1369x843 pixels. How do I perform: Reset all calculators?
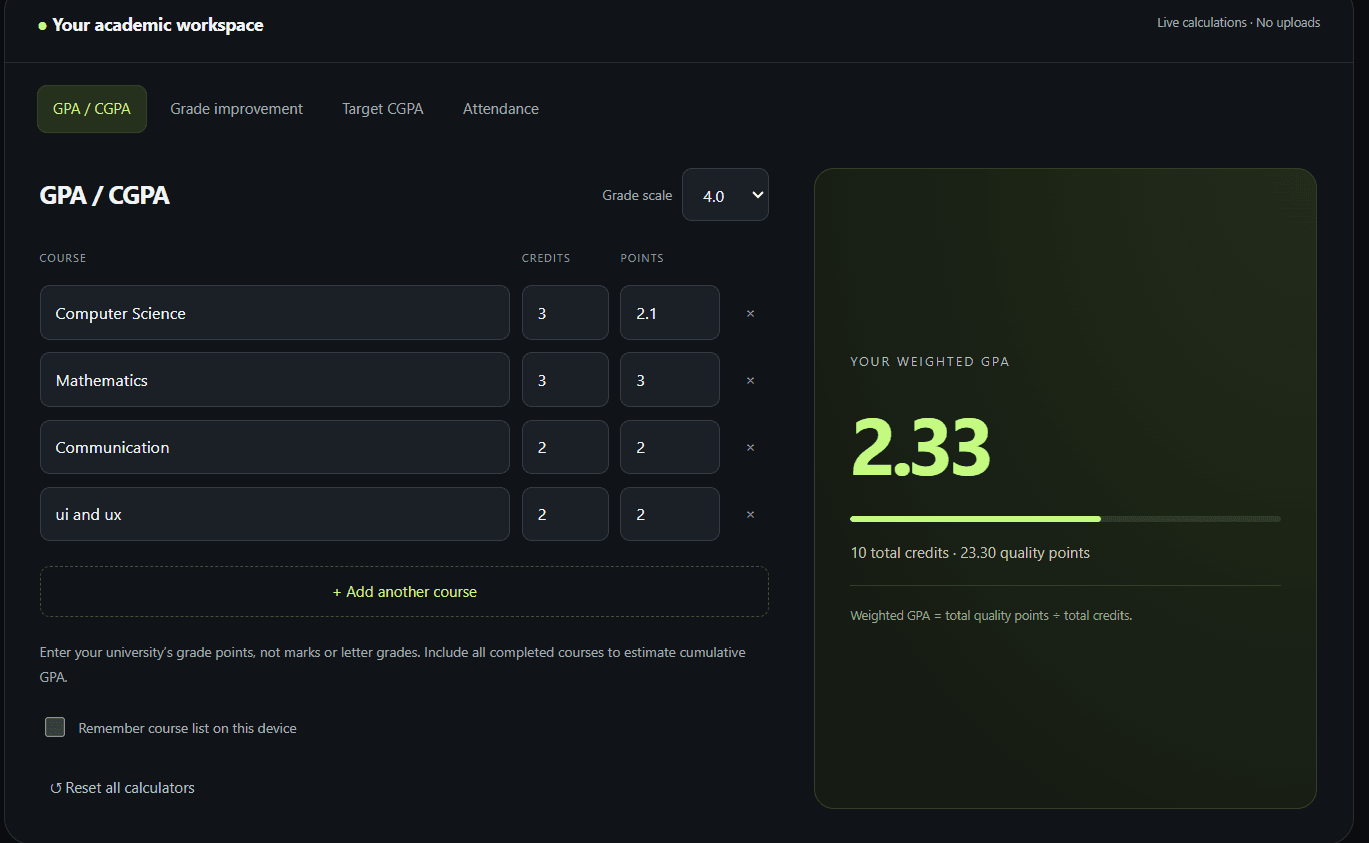click(122, 788)
